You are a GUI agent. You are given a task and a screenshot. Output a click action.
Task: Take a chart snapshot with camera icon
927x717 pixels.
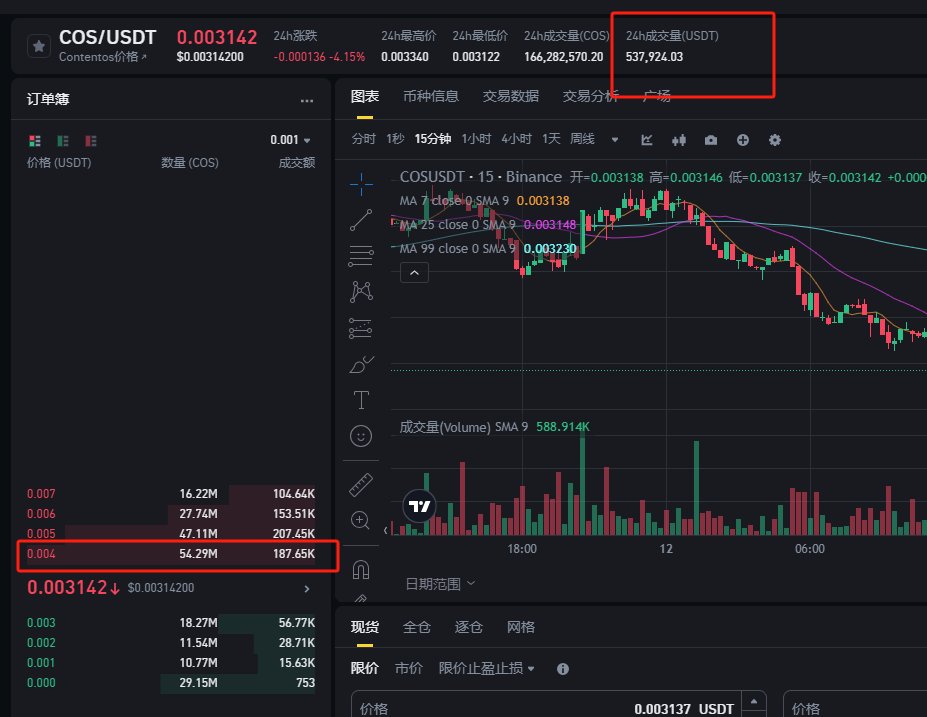[x=711, y=140]
